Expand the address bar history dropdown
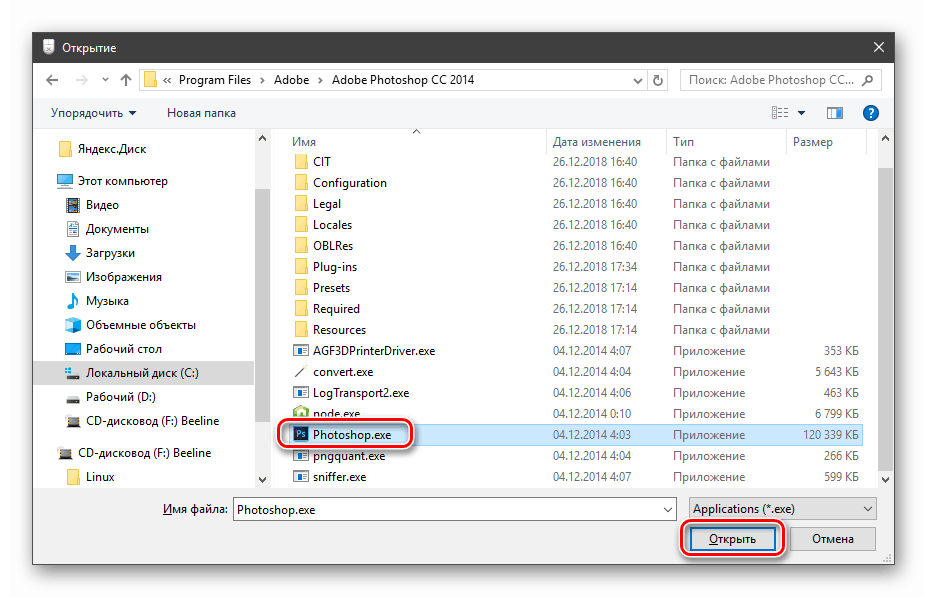927x597 pixels. coord(637,80)
